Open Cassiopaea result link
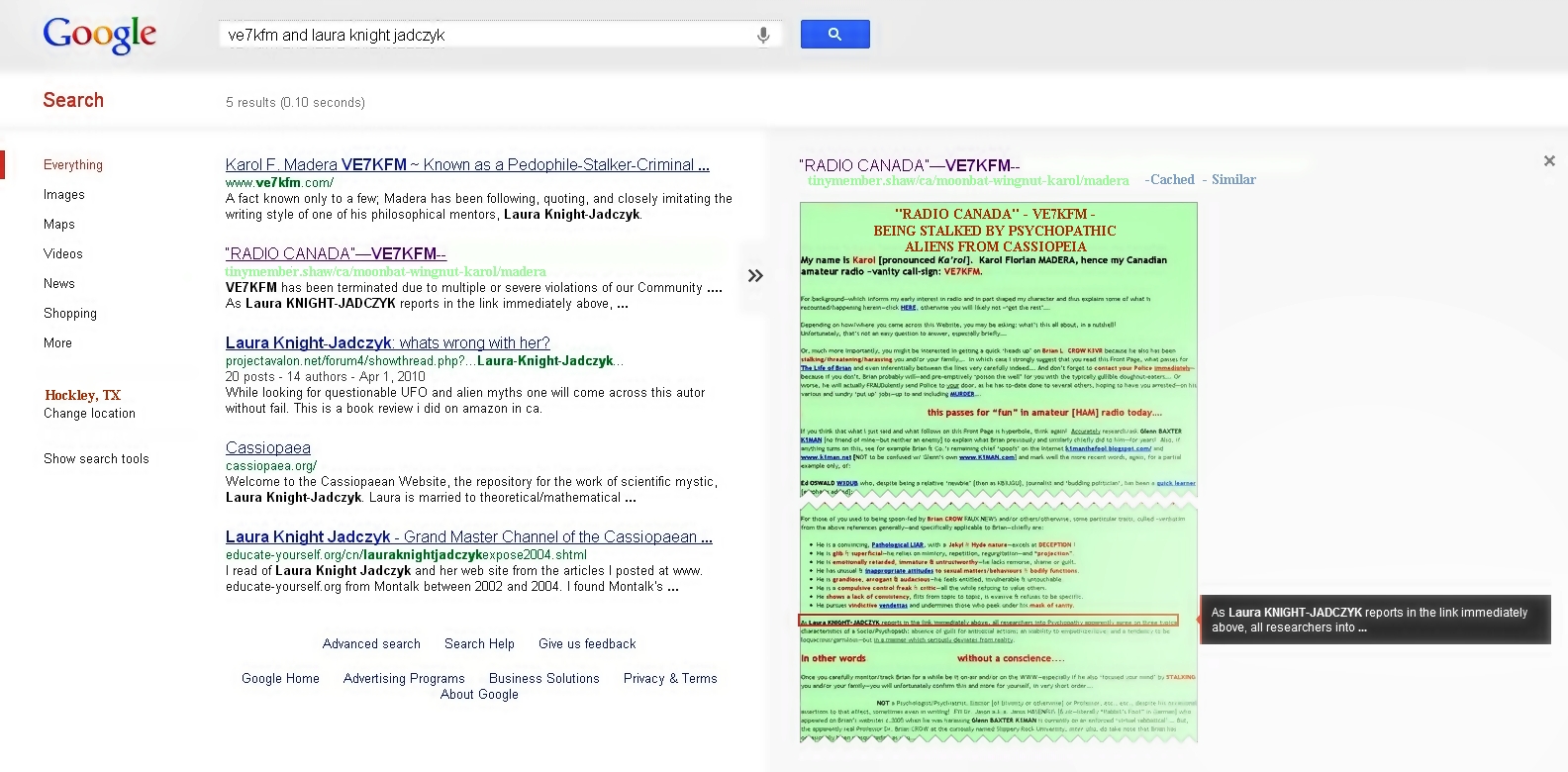The image size is (1568, 772). click(267, 447)
